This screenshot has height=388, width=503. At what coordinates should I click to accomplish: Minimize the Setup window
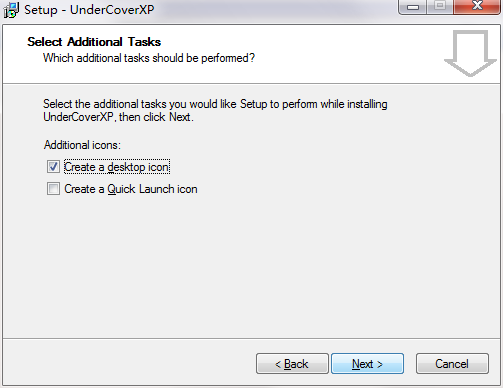click(x=413, y=7)
